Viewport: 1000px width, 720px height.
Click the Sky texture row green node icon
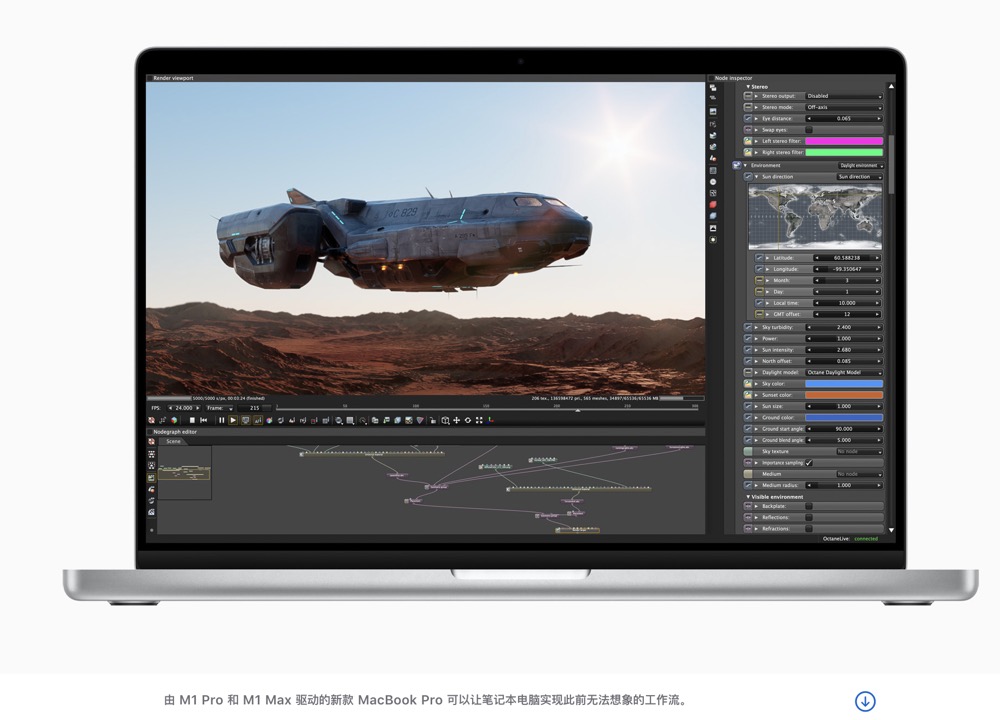[748, 452]
